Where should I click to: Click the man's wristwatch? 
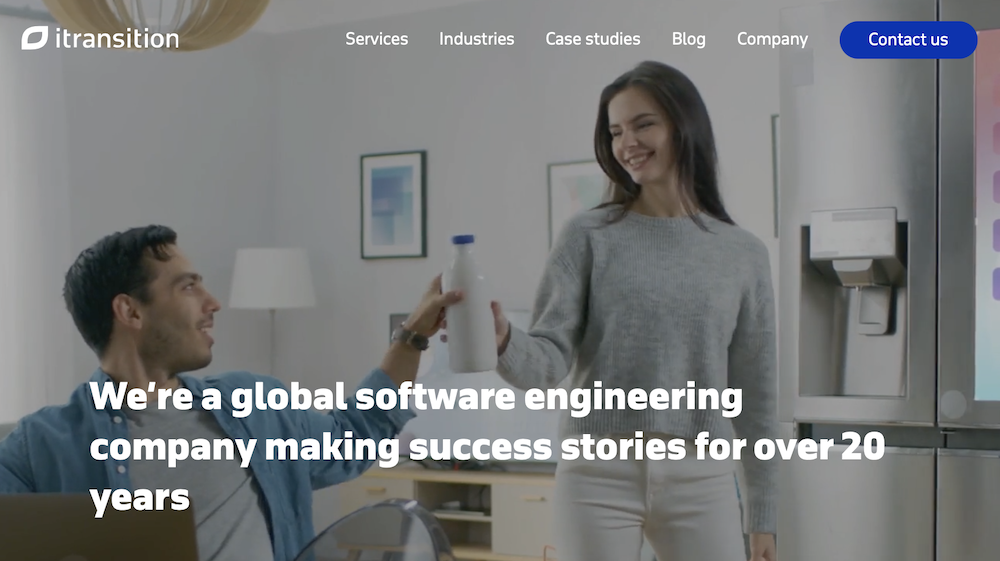click(x=410, y=337)
